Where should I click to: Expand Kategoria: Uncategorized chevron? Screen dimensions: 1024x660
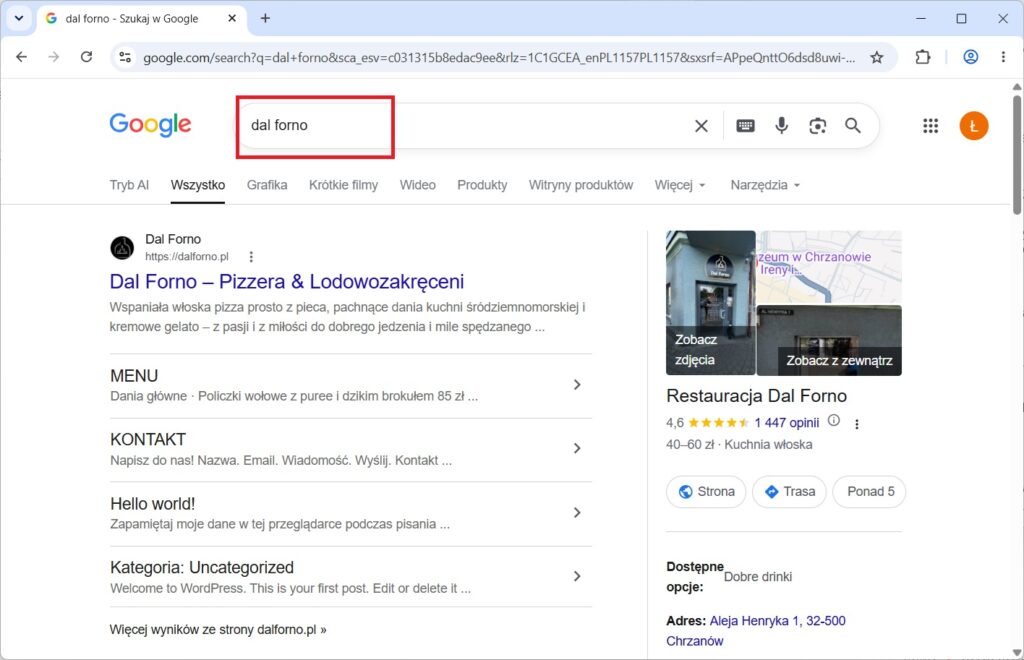click(x=577, y=576)
